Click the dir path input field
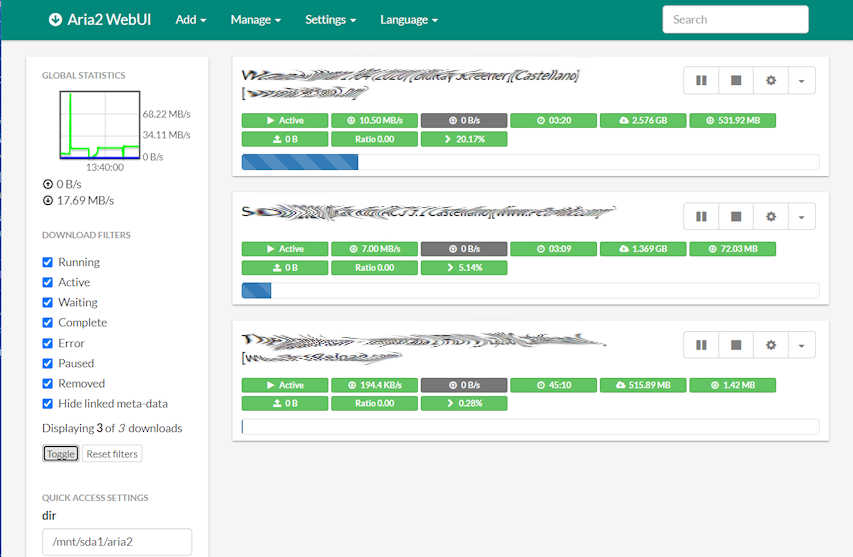 pos(117,542)
